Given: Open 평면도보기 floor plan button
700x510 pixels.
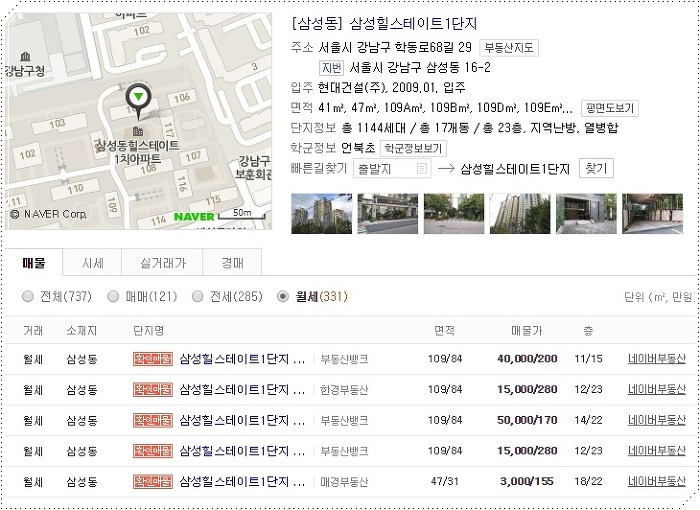Looking at the screenshot, I should 610,108.
